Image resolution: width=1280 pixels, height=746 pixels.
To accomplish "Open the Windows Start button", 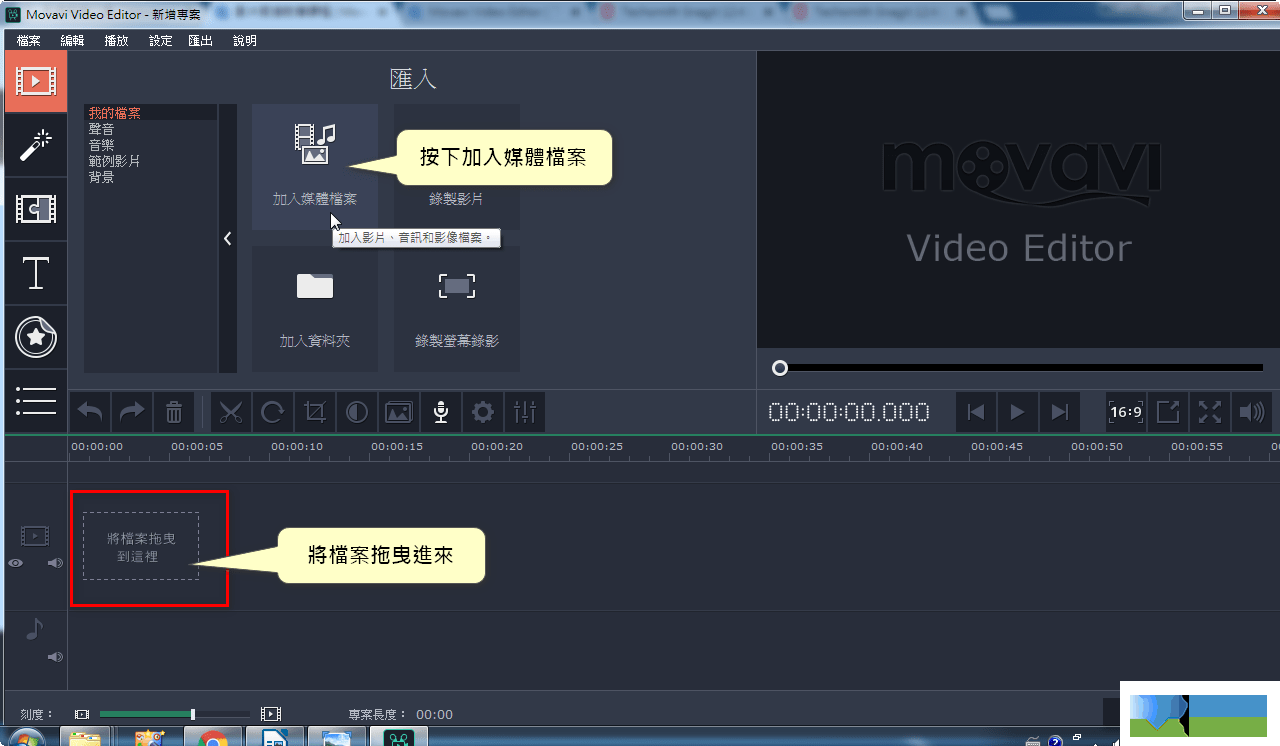I will (x=26, y=738).
